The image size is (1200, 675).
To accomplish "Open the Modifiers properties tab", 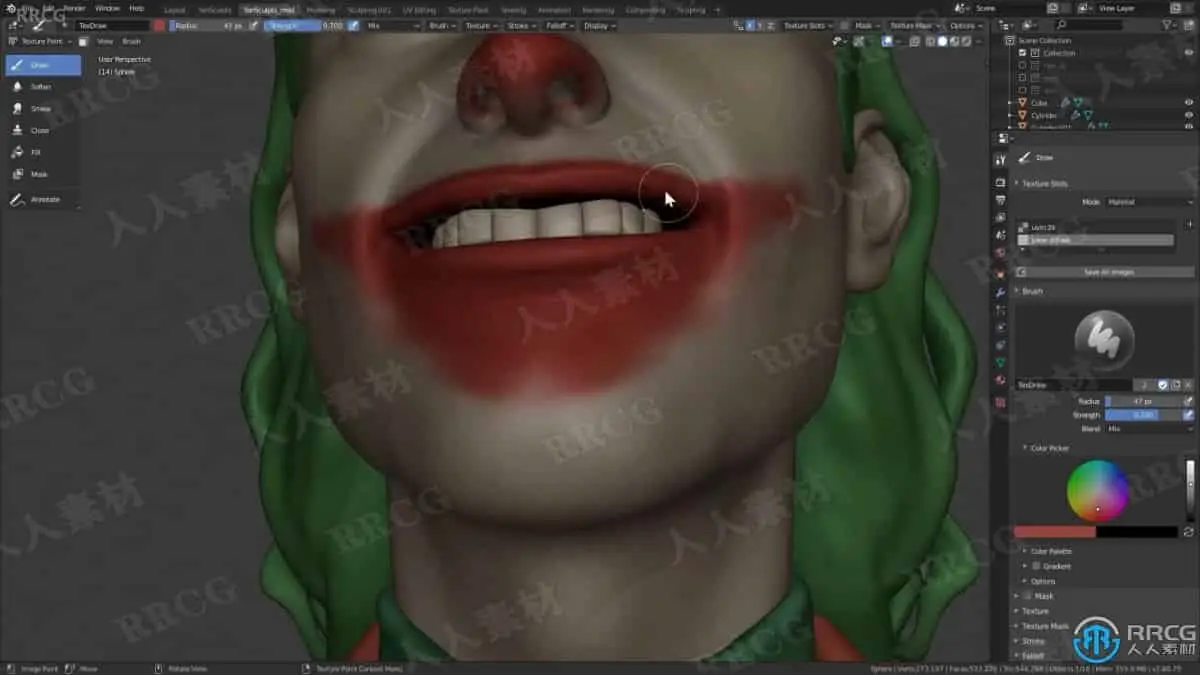I will tap(1000, 292).
